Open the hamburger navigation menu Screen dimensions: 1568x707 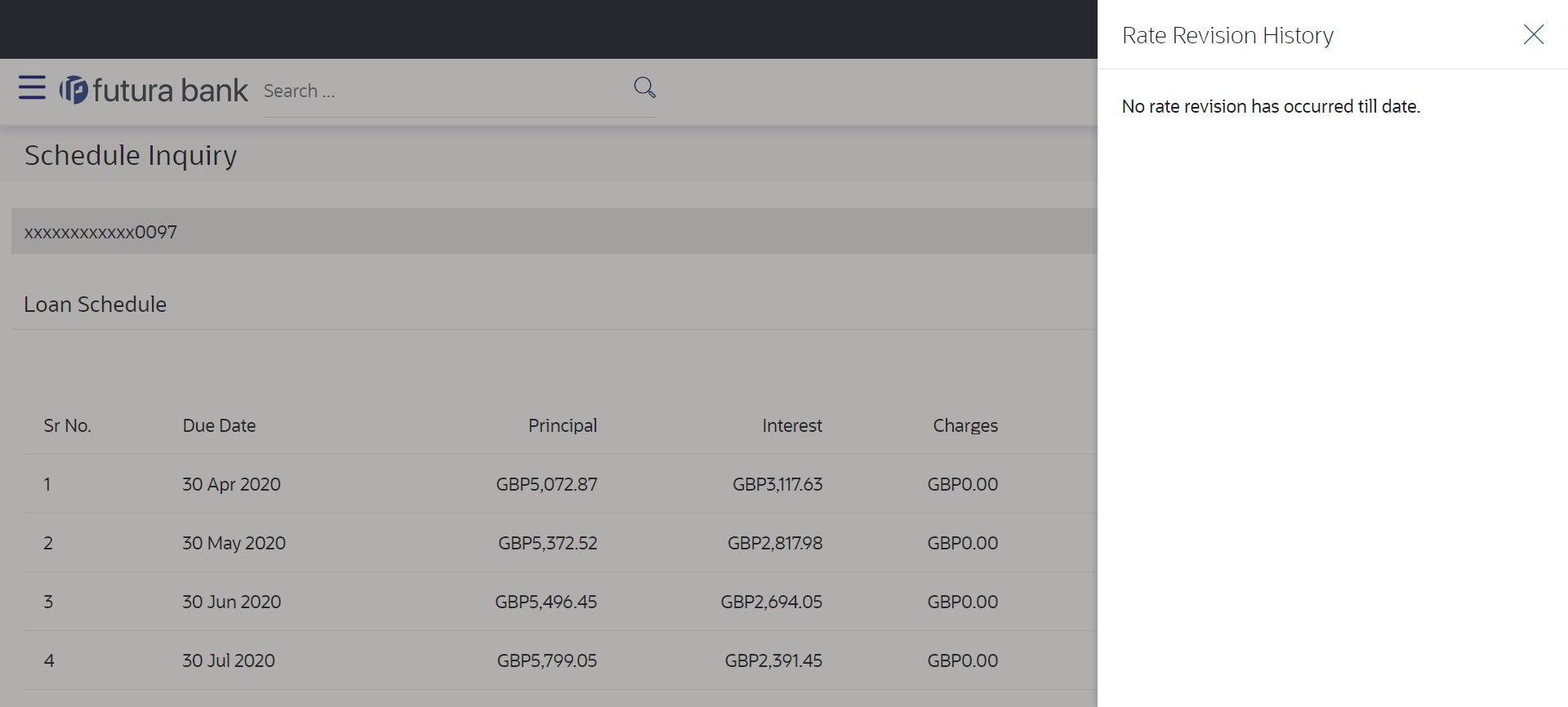[32, 87]
